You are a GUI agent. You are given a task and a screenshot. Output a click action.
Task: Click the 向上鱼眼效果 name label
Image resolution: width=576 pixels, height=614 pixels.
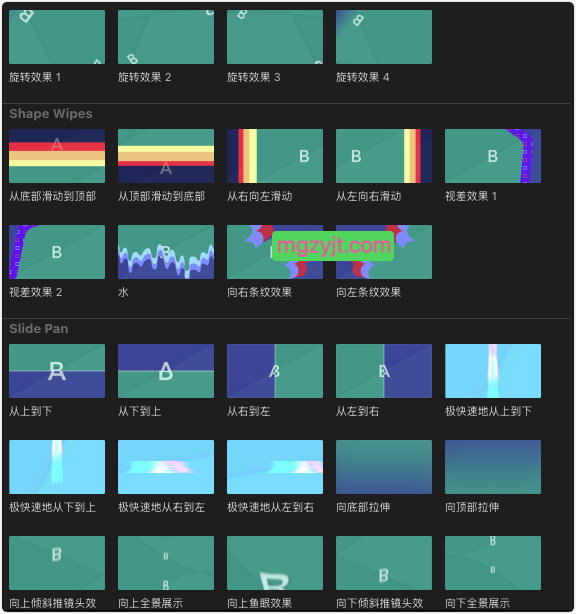point(260,603)
